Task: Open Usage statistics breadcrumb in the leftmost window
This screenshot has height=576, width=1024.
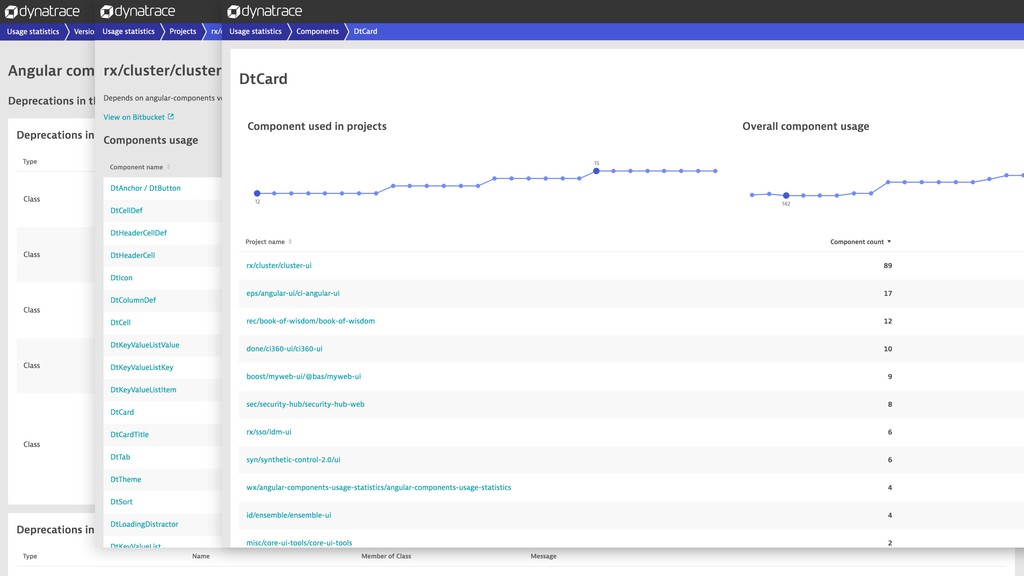Action: pos(33,31)
